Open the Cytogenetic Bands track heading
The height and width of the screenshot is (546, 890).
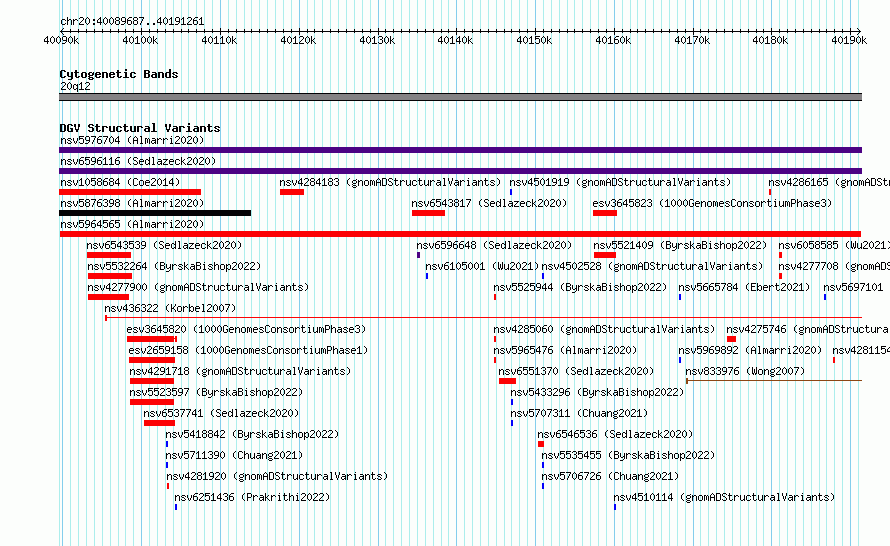[119, 74]
